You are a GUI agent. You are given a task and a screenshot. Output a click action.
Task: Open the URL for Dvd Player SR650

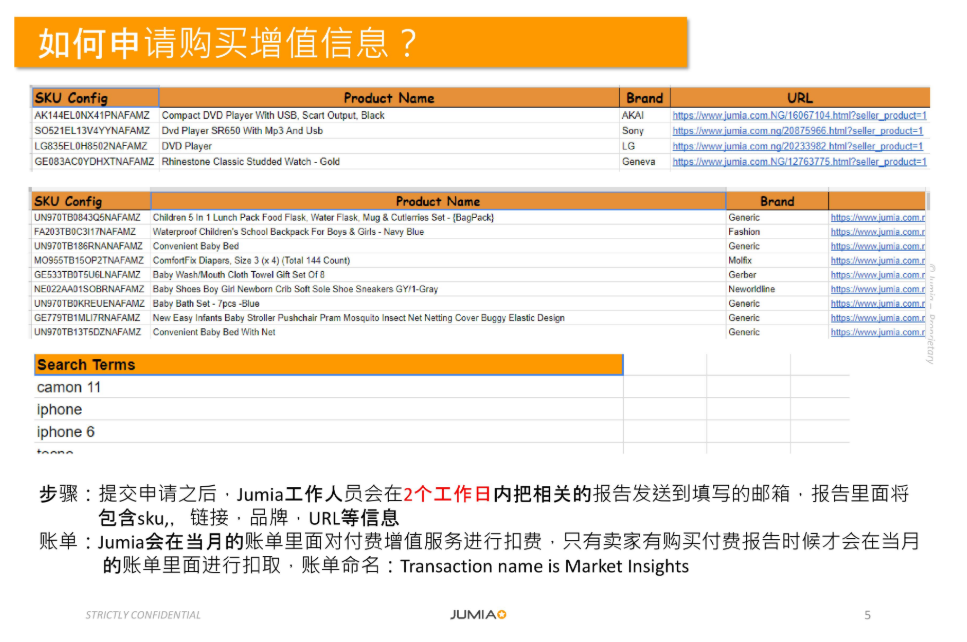pos(797,131)
